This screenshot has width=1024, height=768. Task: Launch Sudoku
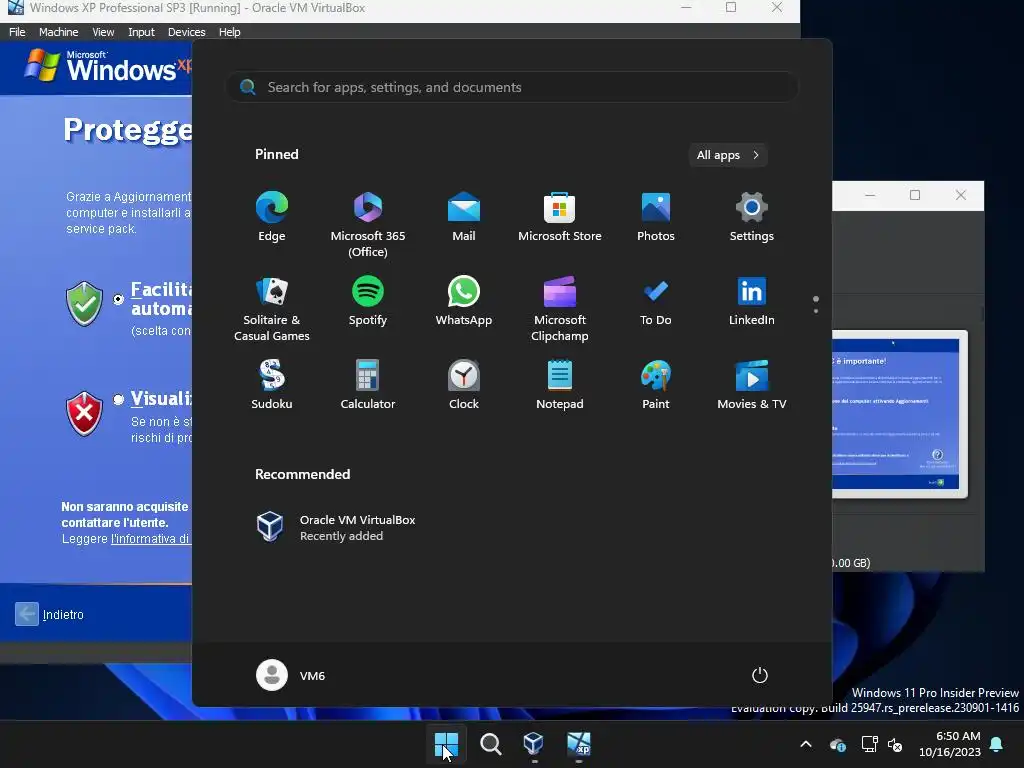click(x=272, y=385)
